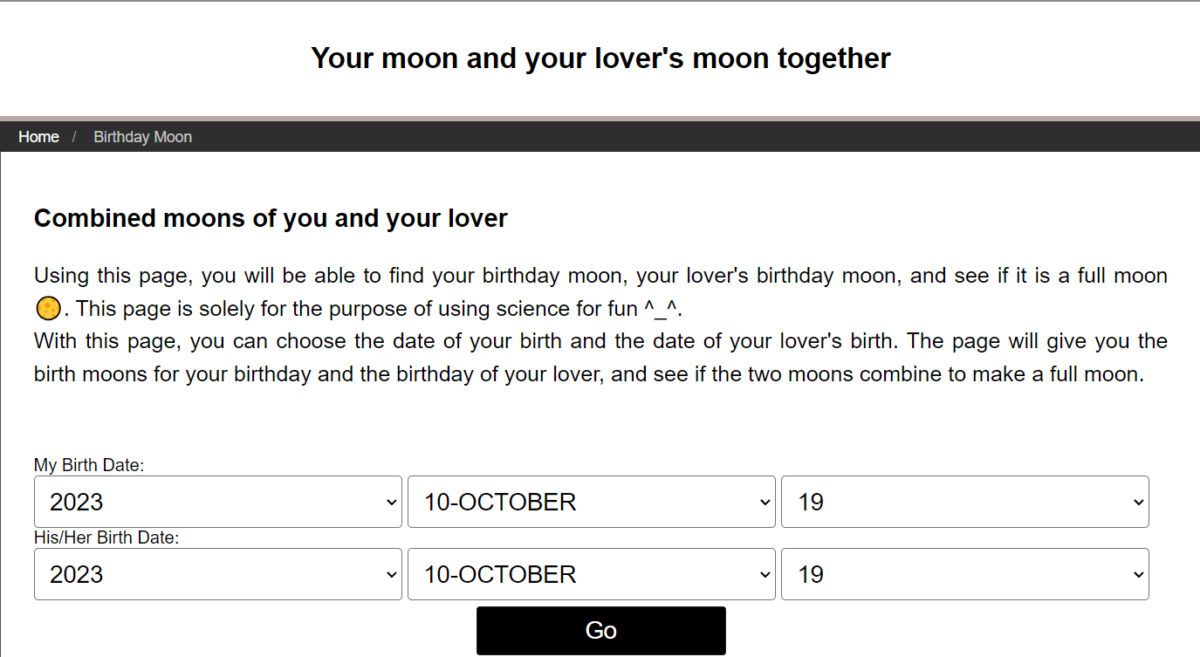This screenshot has width=1200, height=657.
Task: Click the ^_^ emoticon in the description
Action: pos(660,307)
